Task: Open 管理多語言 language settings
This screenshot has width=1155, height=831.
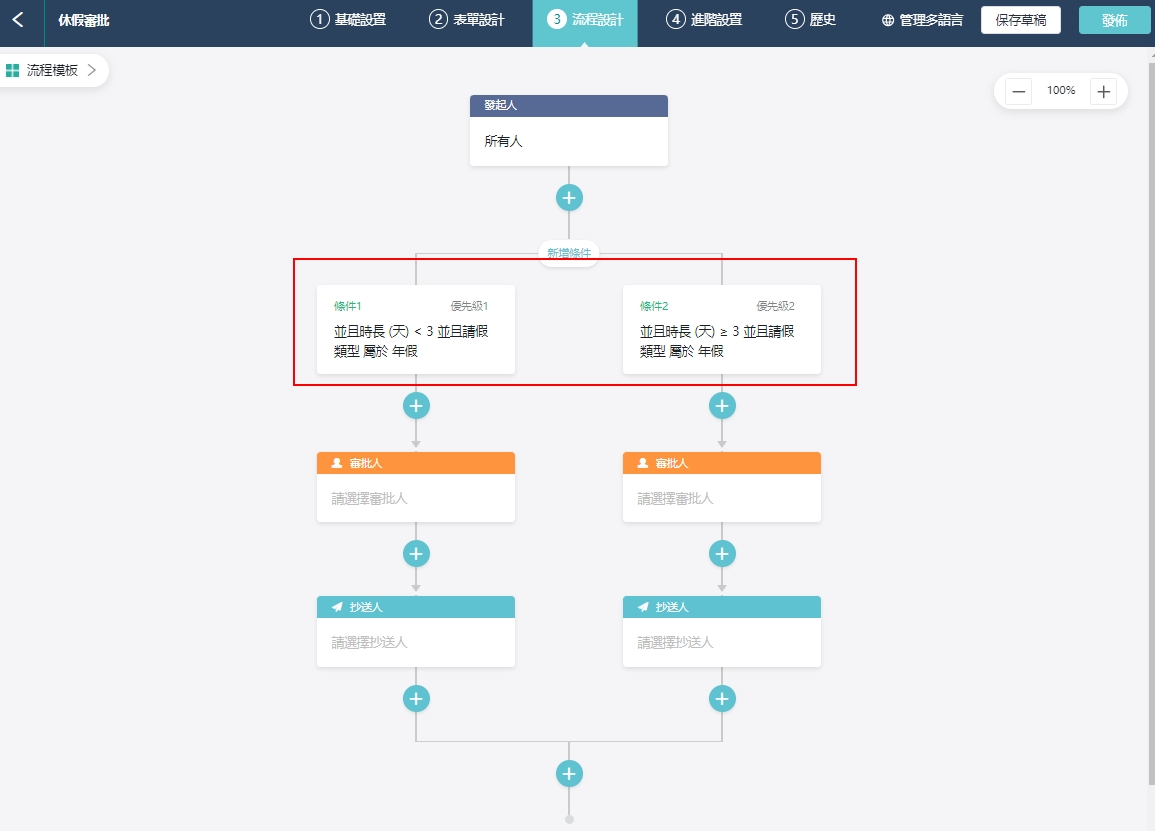Action: (922, 20)
